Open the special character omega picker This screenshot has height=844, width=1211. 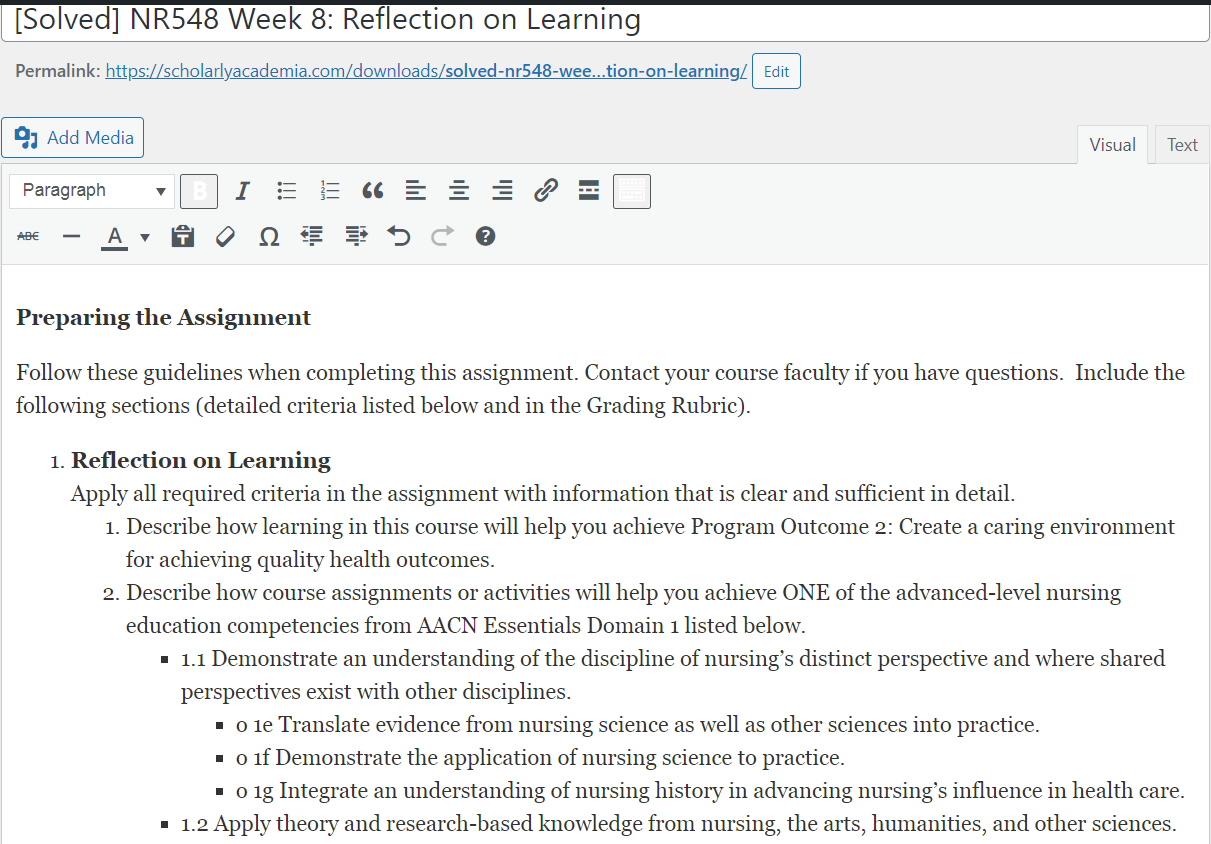click(x=269, y=237)
